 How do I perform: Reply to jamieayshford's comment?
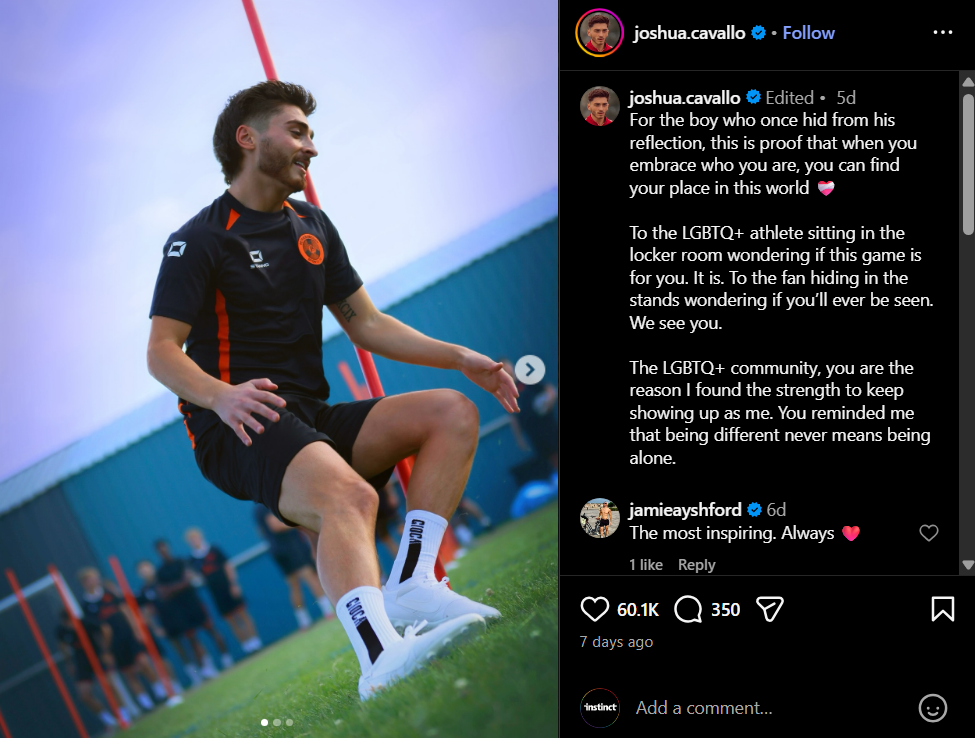(x=696, y=565)
